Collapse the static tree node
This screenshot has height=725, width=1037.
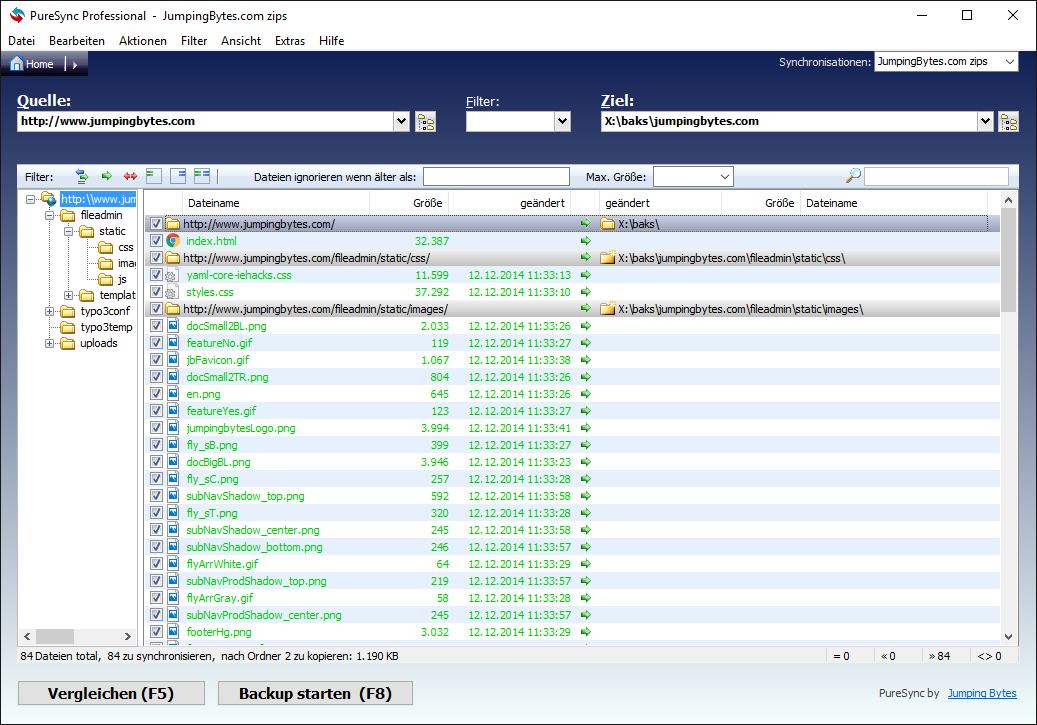[69, 232]
